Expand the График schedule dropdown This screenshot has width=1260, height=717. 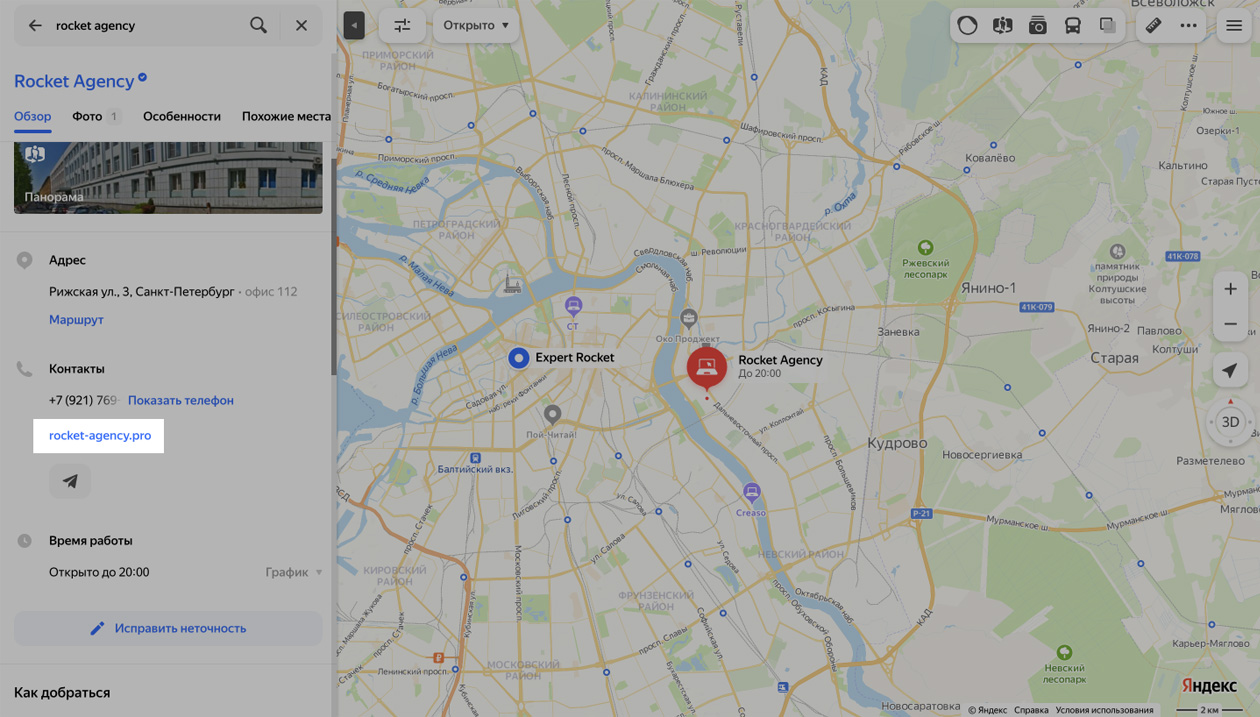pos(294,572)
